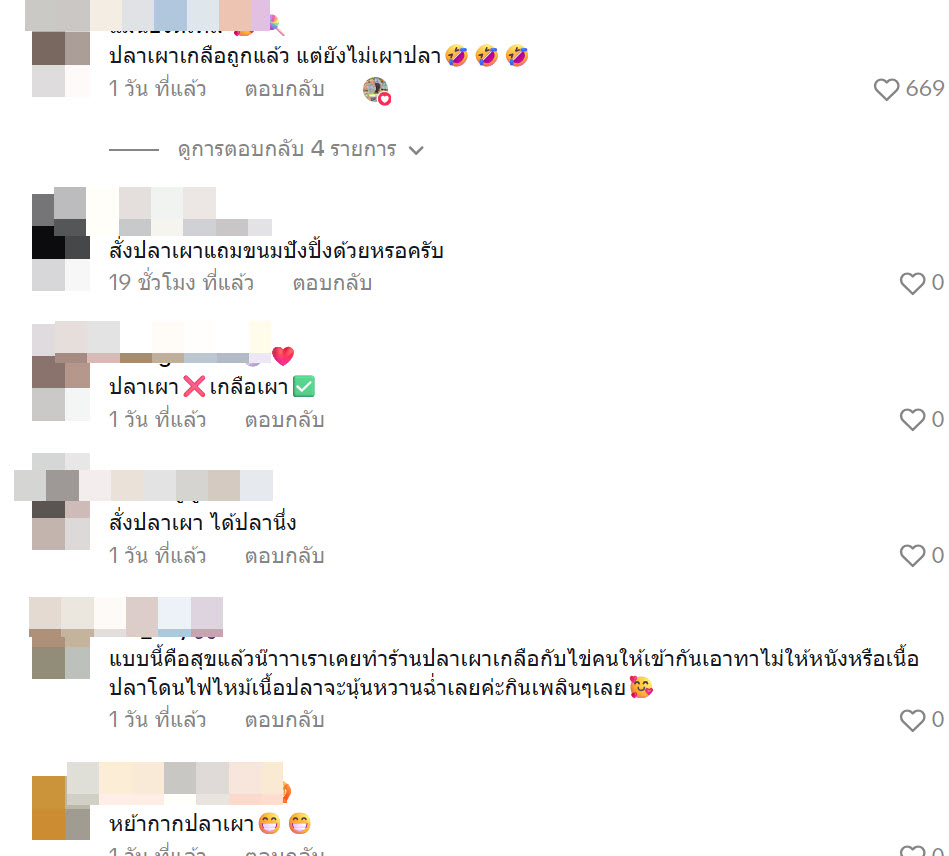Open username above ปลาเผา เกลือเผา comment
Screen dimensions: 949x856
point(191,344)
